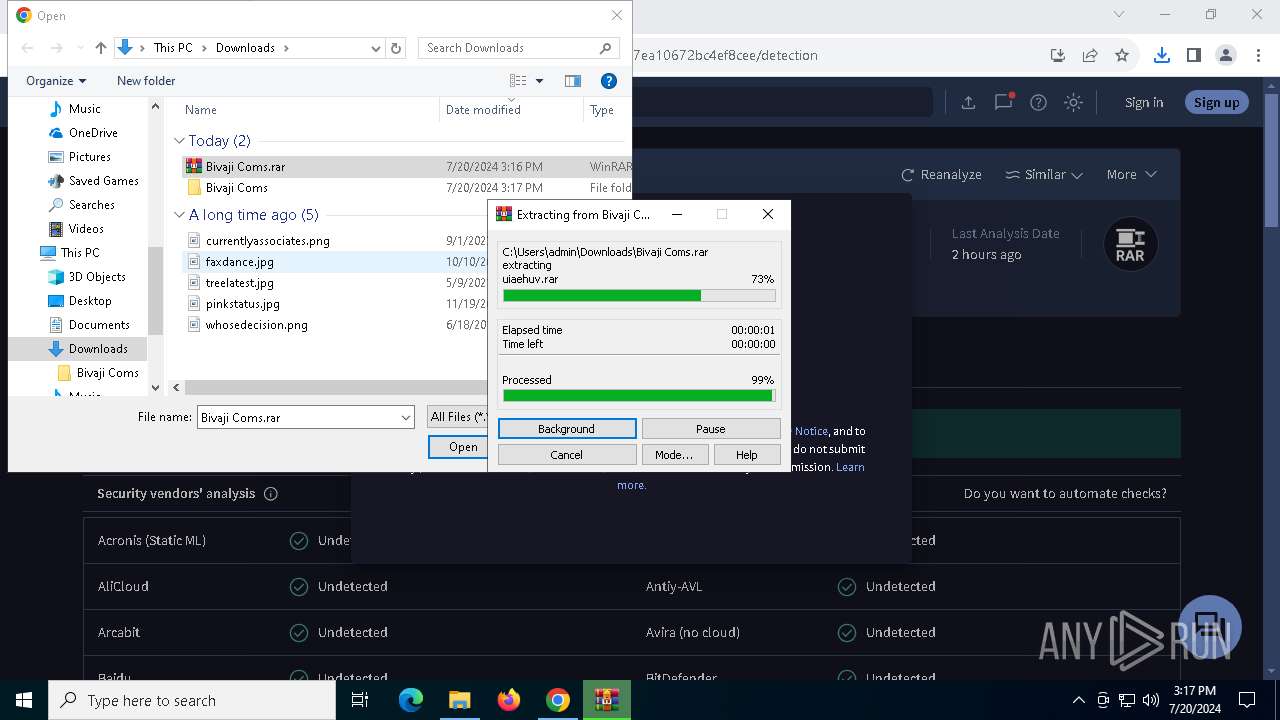
Task: Click the Up folder arrow in Open dialog
Action: (x=101, y=48)
